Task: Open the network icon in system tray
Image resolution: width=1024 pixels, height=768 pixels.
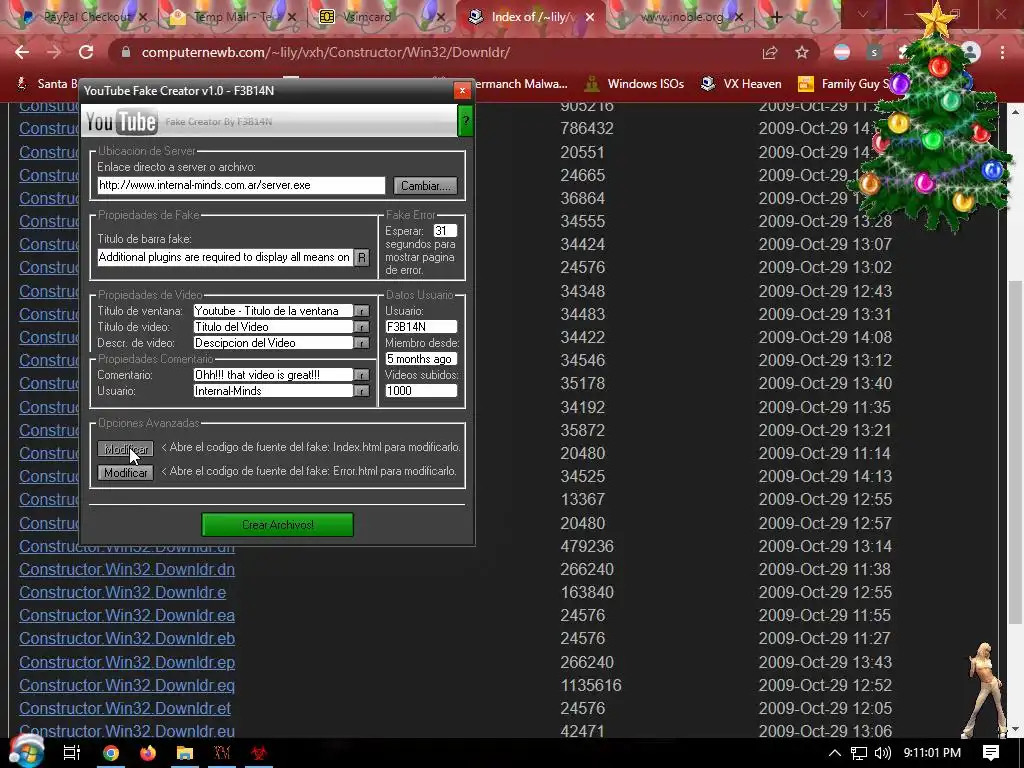Action: click(x=859, y=752)
